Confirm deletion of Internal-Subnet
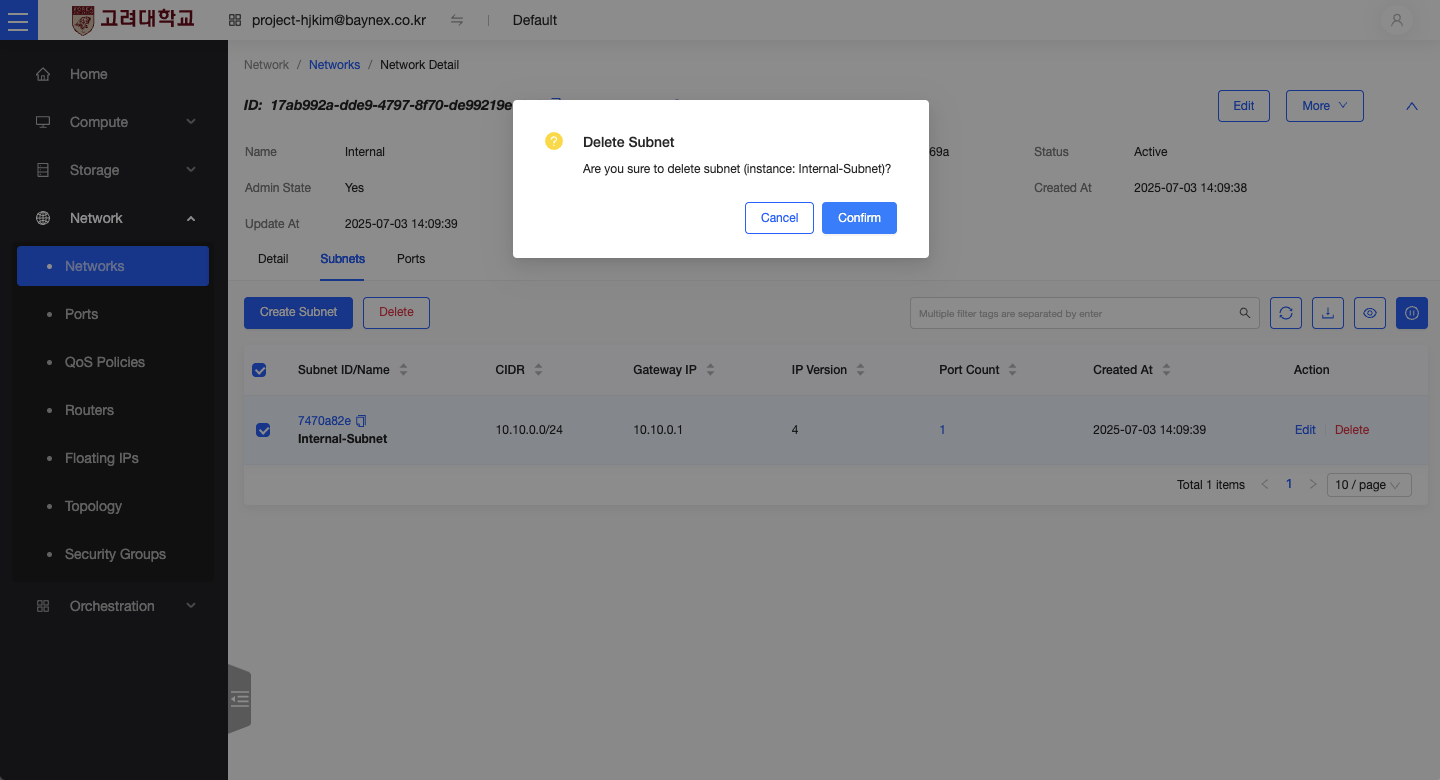1440x780 pixels. coord(859,218)
